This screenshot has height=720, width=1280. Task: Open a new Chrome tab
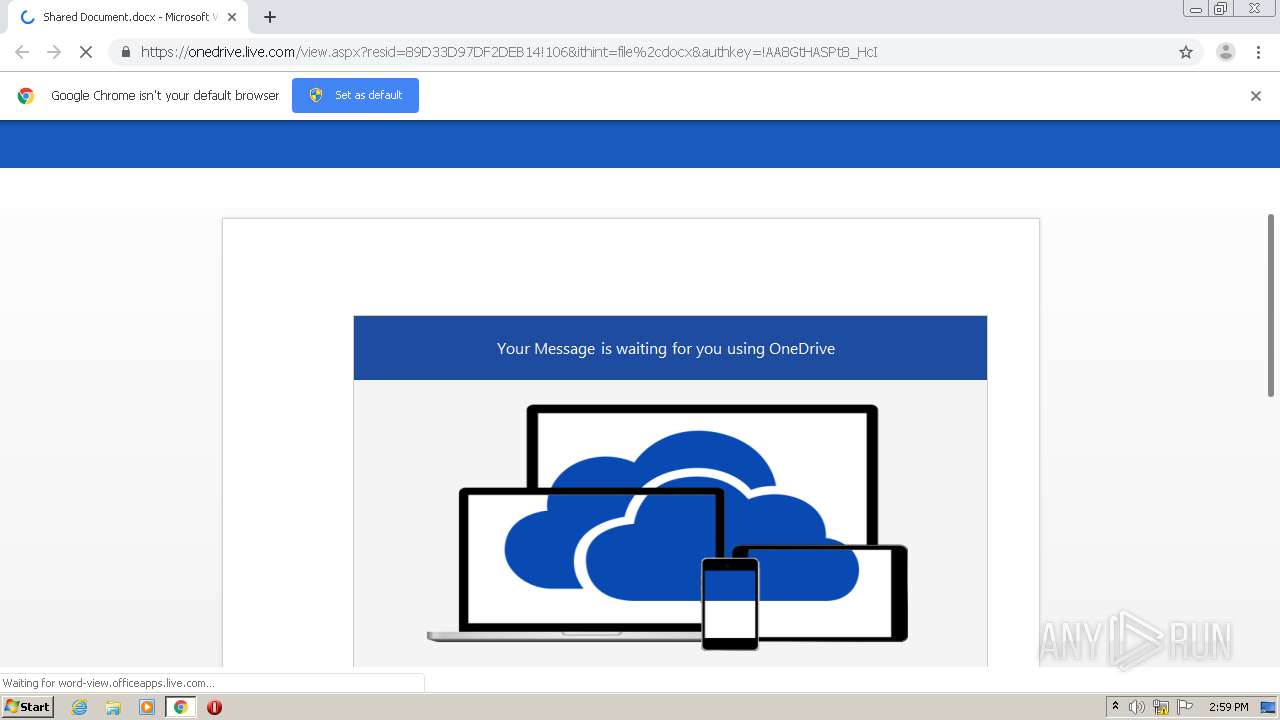[270, 17]
